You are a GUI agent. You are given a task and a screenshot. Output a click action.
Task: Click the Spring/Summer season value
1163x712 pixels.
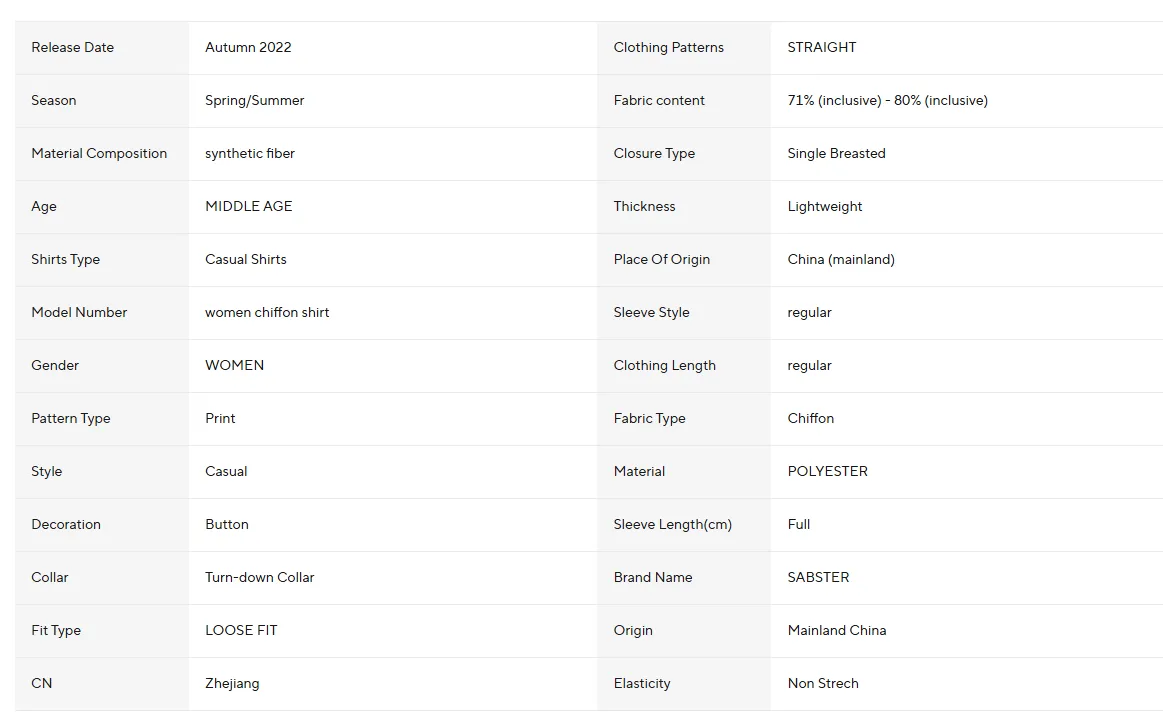tap(254, 100)
